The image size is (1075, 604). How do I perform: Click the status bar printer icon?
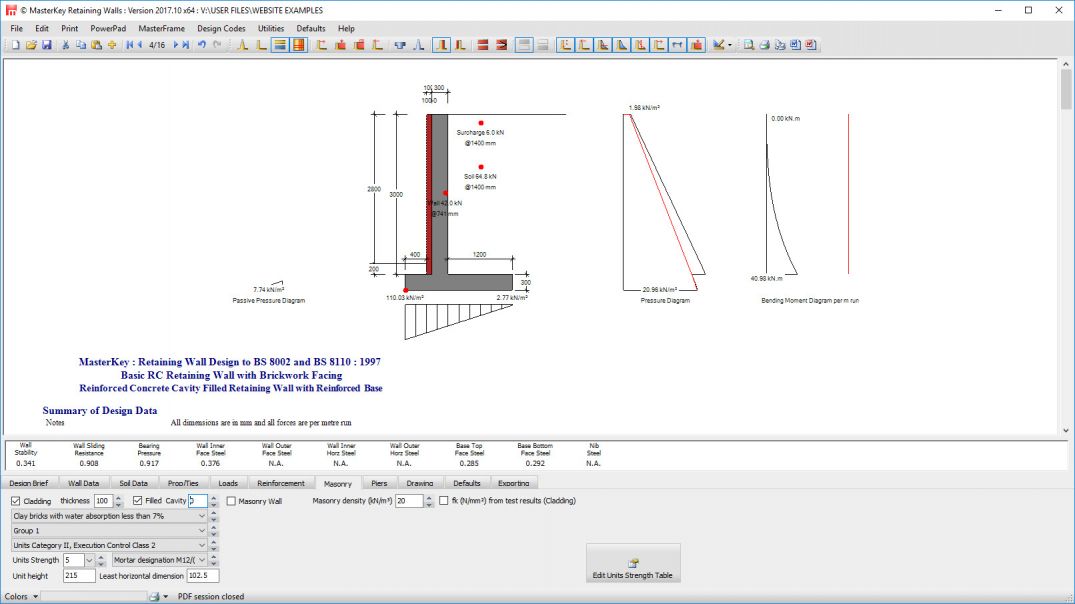[x=154, y=596]
